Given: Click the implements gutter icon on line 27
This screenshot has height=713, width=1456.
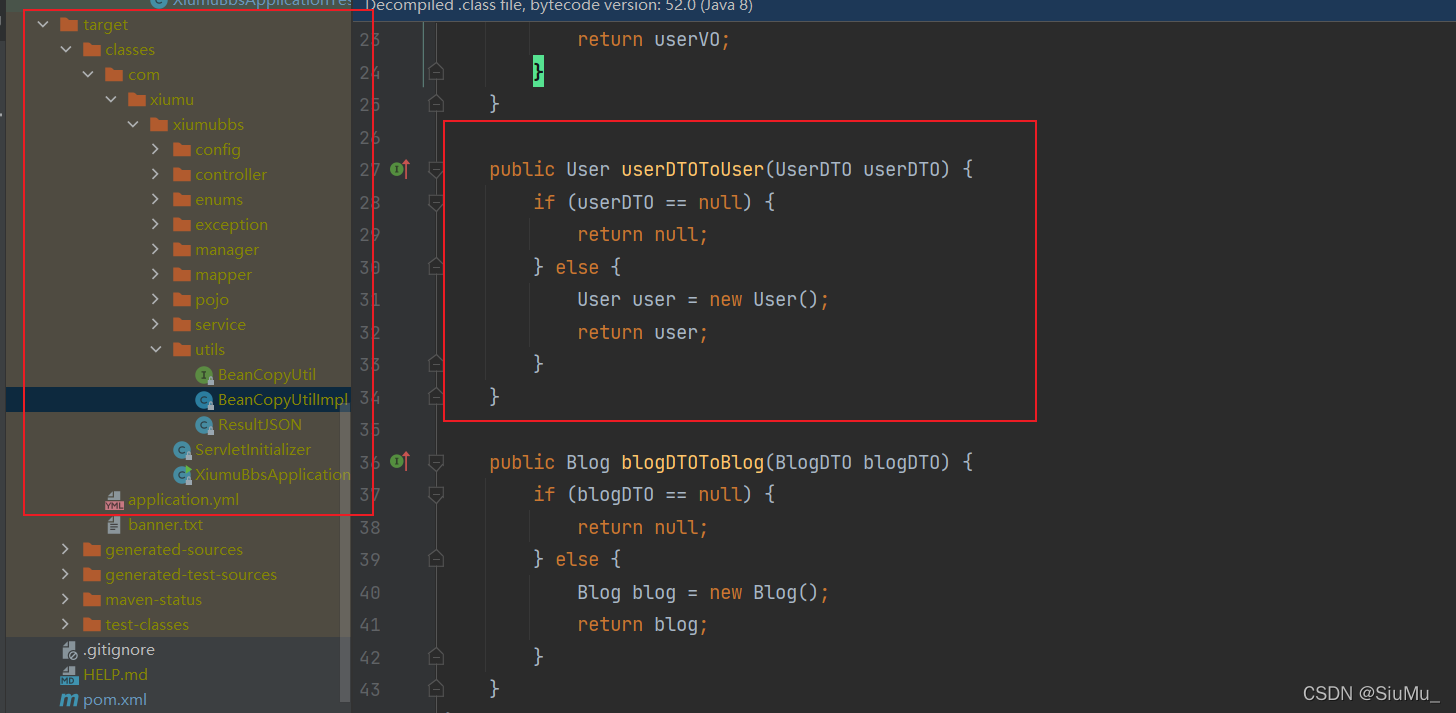Looking at the screenshot, I should point(400,169).
